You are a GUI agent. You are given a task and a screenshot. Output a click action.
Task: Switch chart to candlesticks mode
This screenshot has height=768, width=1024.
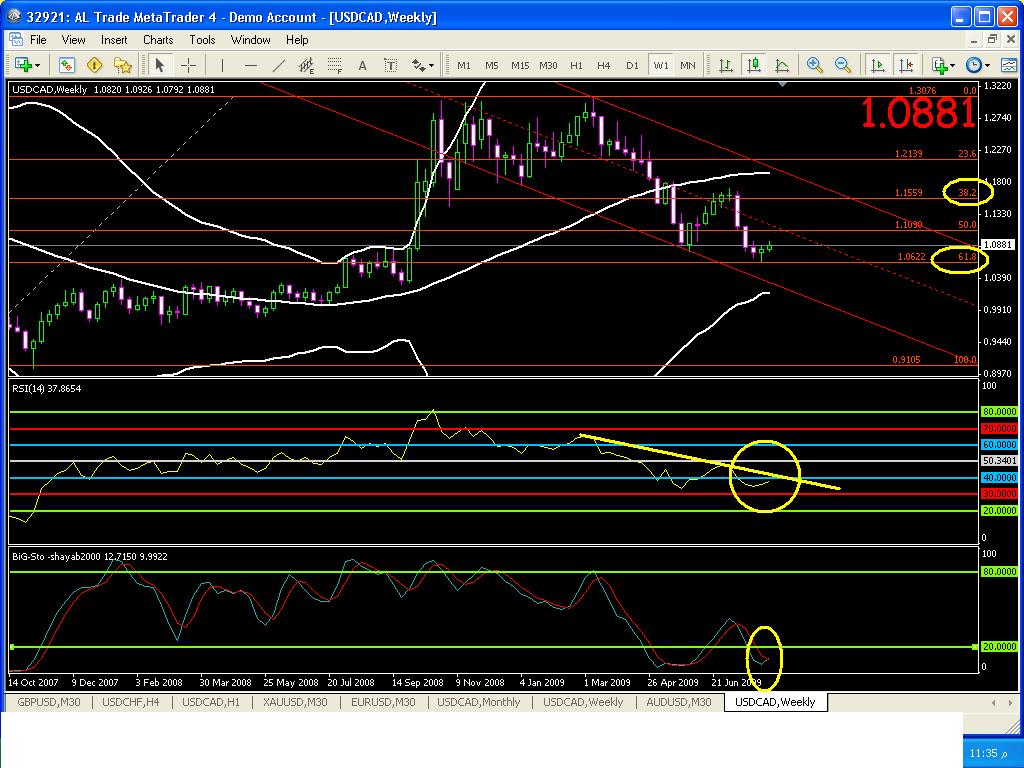click(754, 65)
